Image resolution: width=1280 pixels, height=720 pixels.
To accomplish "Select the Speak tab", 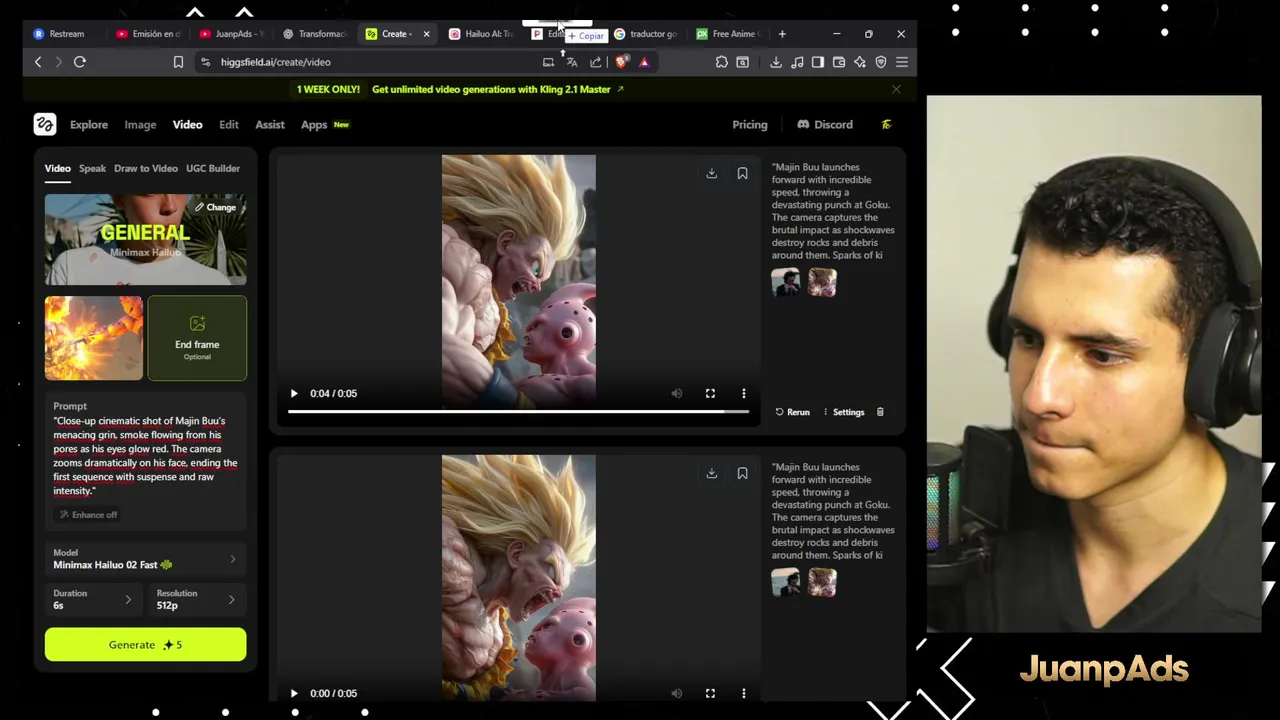I will click(92, 168).
